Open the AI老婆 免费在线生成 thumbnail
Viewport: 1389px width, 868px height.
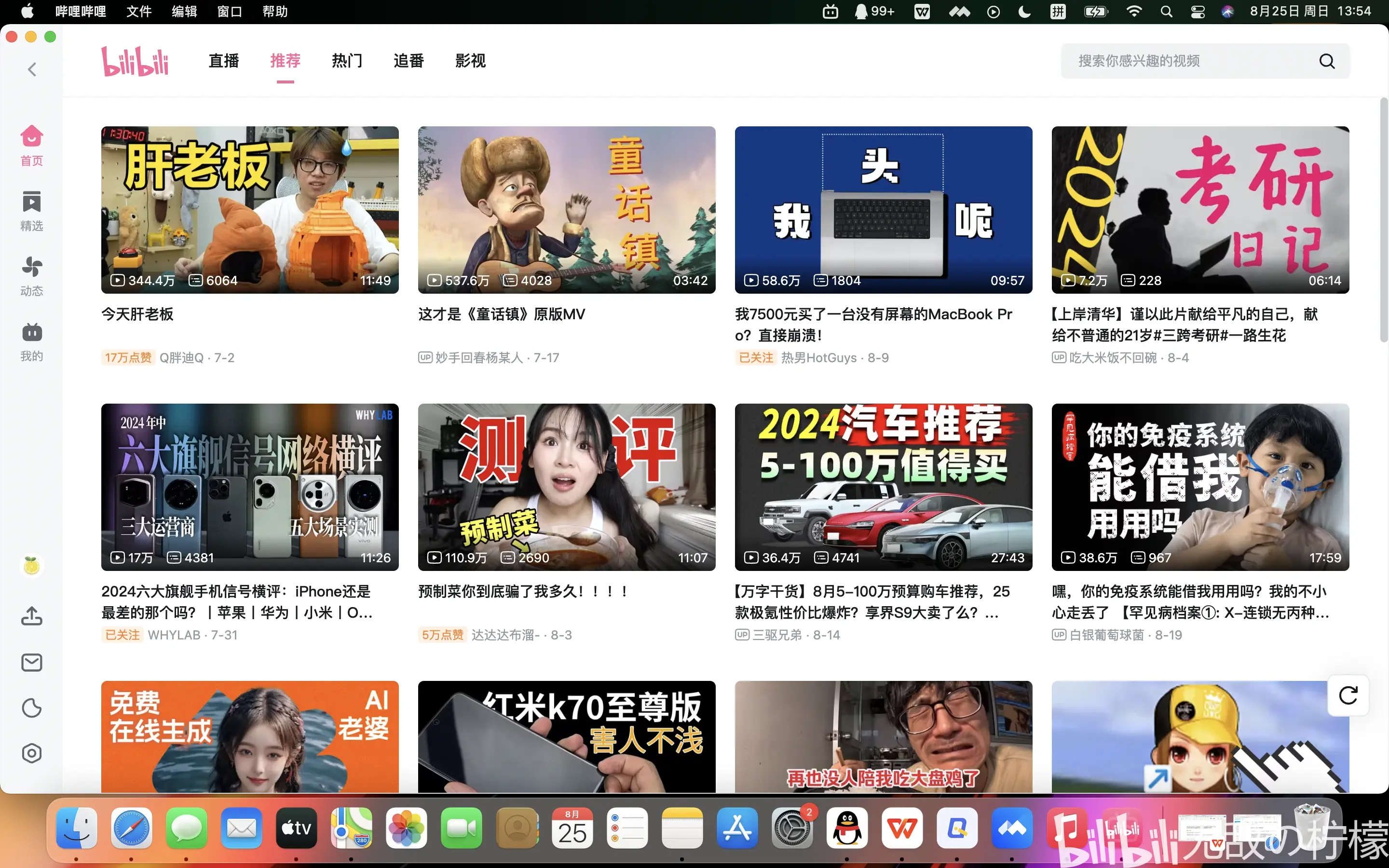[x=250, y=736]
